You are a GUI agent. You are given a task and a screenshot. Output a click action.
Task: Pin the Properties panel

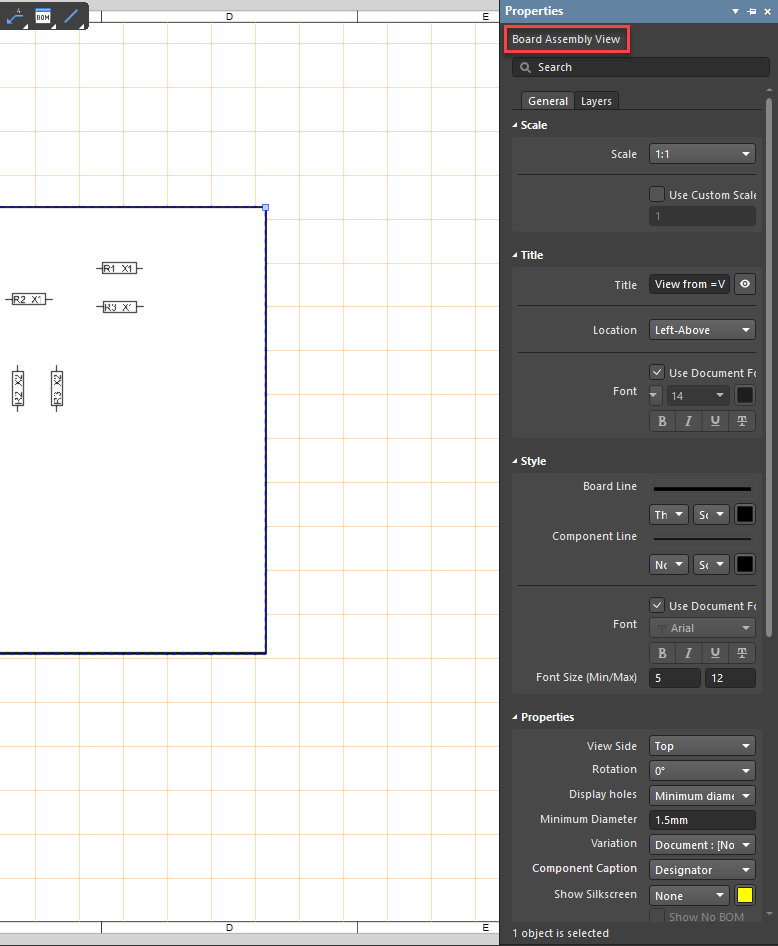751,11
